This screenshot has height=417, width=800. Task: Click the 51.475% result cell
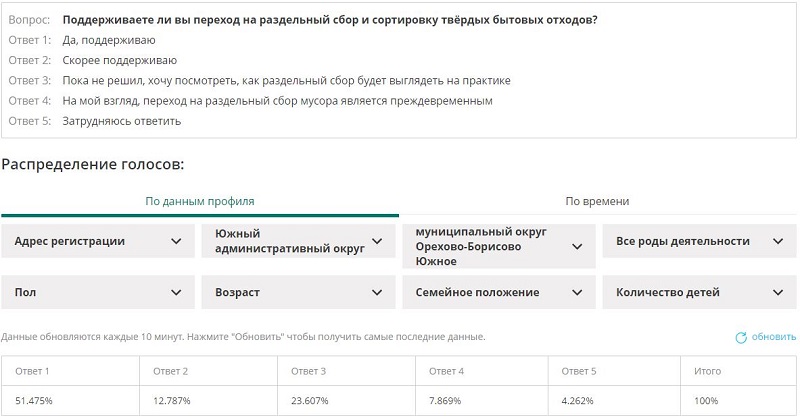pos(34,400)
